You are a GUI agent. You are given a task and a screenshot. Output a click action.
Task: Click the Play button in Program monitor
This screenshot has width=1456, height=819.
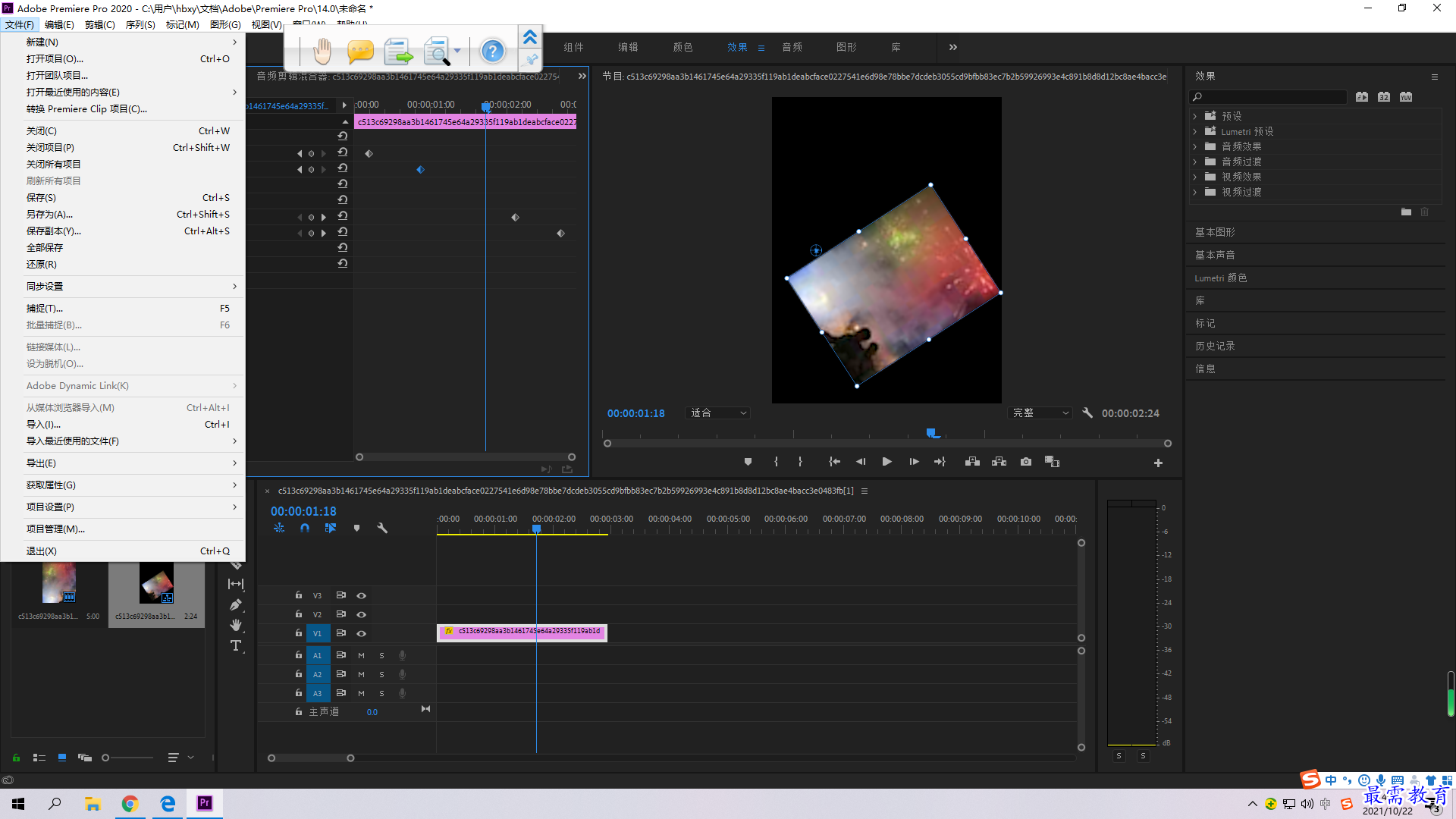point(886,462)
